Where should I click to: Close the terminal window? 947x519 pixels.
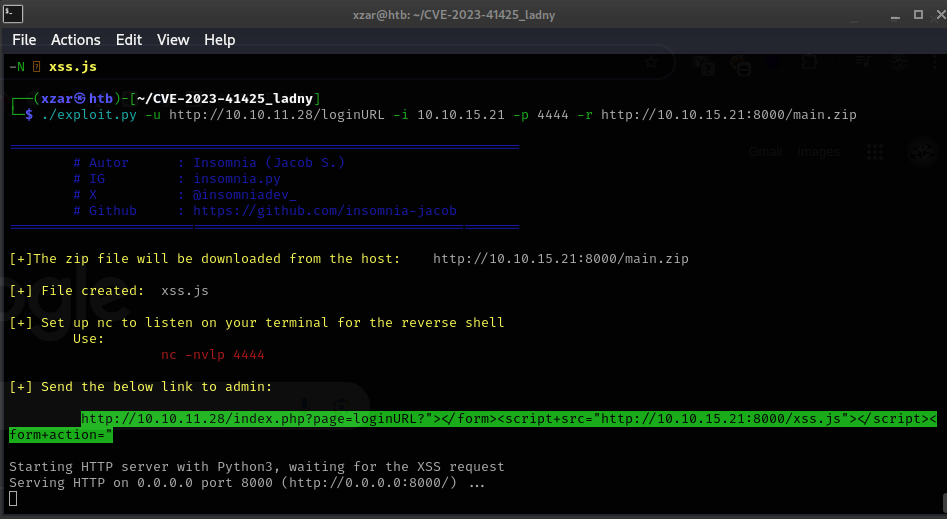click(940, 15)
